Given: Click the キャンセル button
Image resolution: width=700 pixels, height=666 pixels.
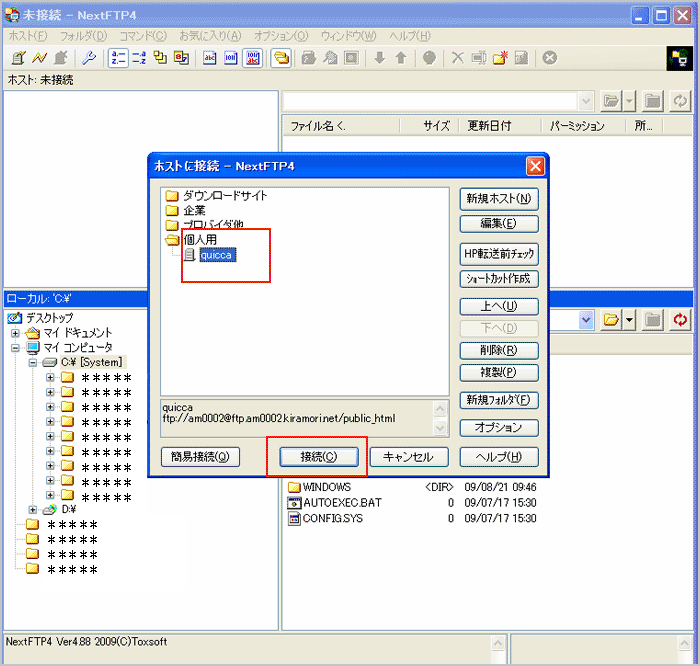Looking at the screenshot, I should (x=408, y=457).
